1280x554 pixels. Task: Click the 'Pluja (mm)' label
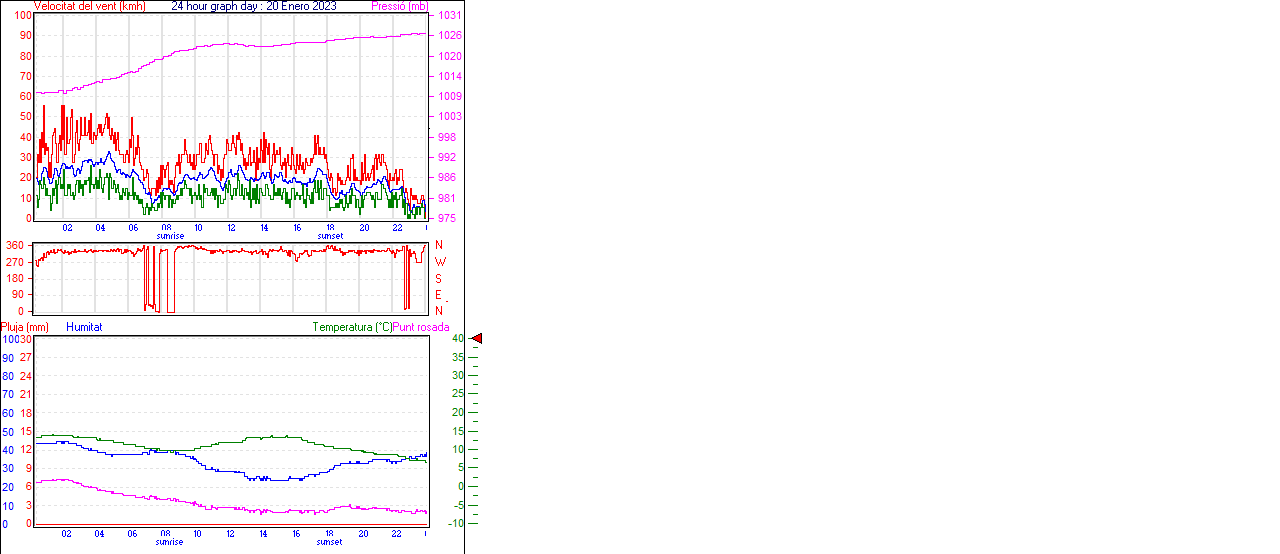(25, 327)
